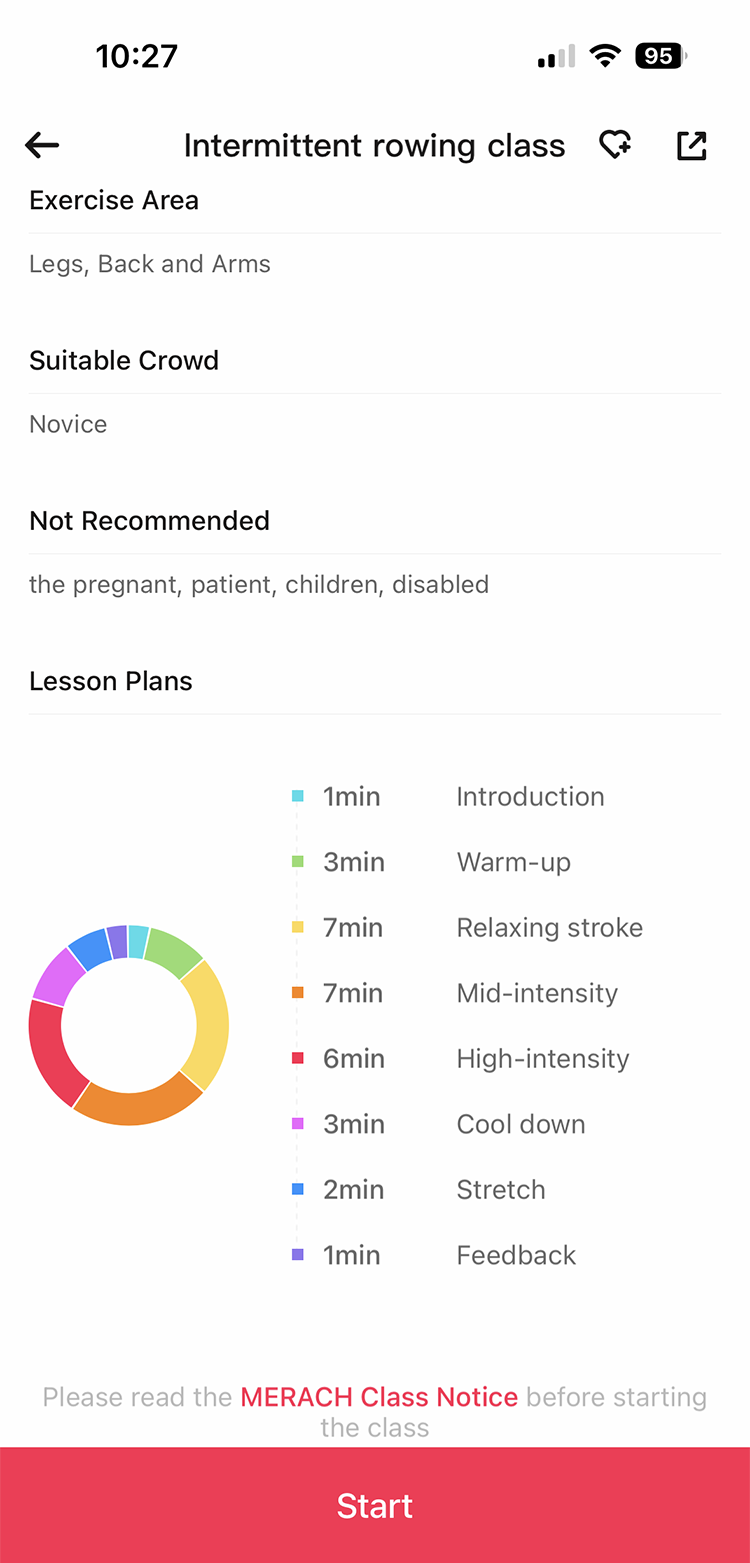Viewport: 750px width, 1563px height.
Task: Click the yellow Relaxing stroke legend square
Action: point(298,928)
